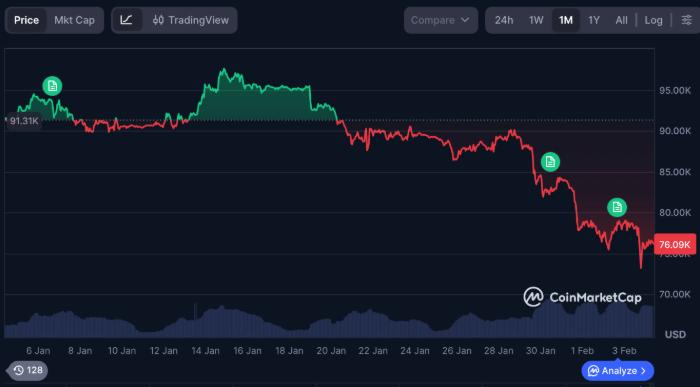The height and width of the screenshot is (387, 700).
Task: Click the 95.00K axis label
Action: pyautogui.click(x=675, y=91)
